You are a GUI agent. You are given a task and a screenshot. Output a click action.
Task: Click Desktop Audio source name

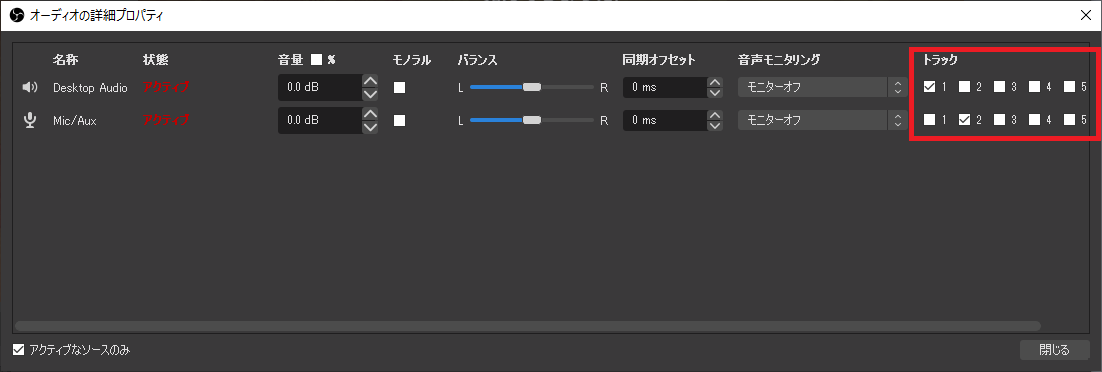pyautogui.click(x=90, y=88)
